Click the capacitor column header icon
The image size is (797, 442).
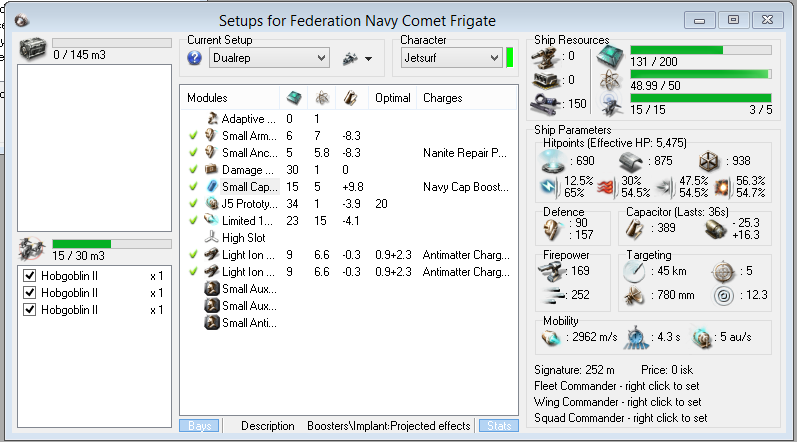tap(350, 98)
